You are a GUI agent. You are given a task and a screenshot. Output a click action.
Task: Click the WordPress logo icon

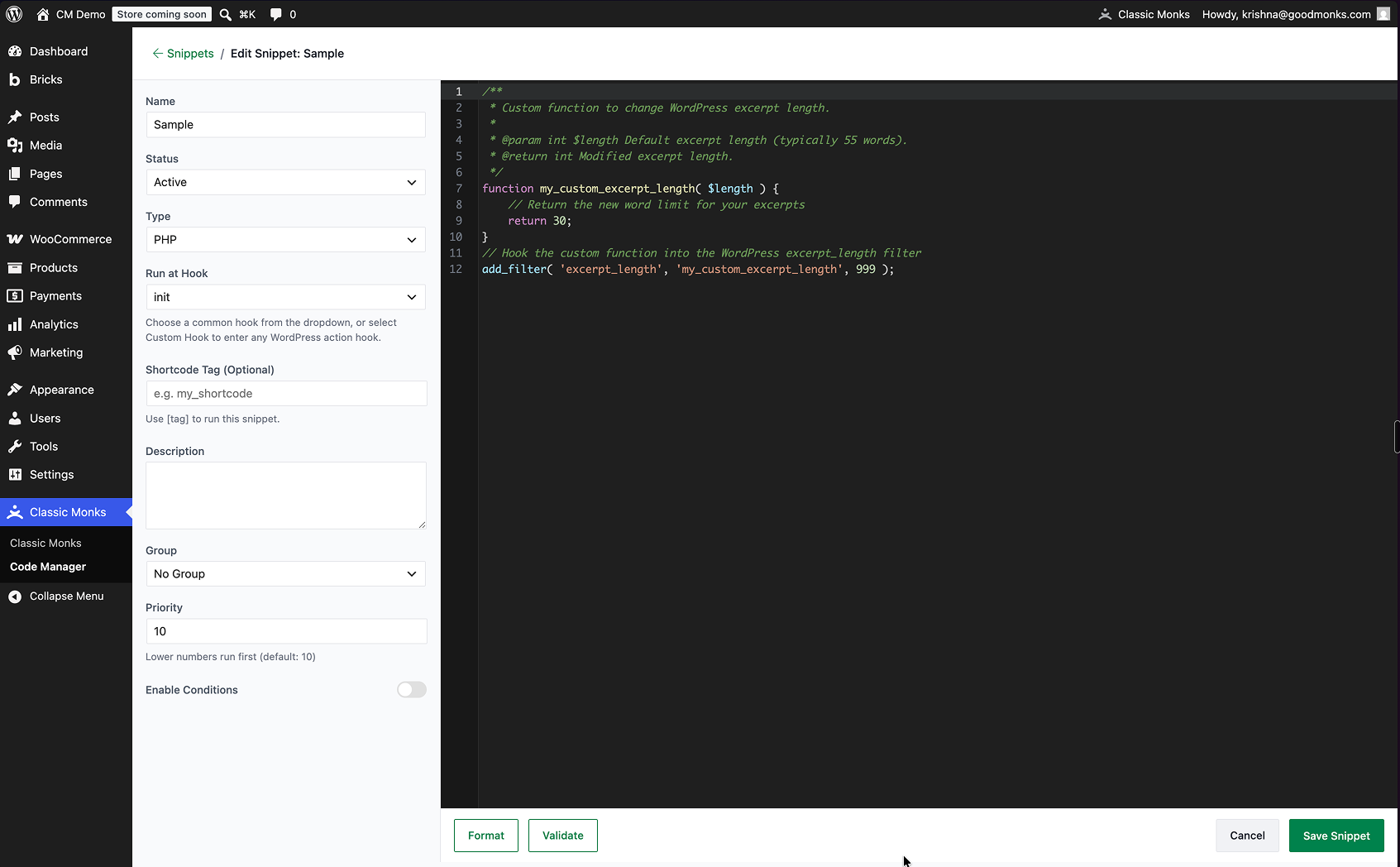point(14,14)
